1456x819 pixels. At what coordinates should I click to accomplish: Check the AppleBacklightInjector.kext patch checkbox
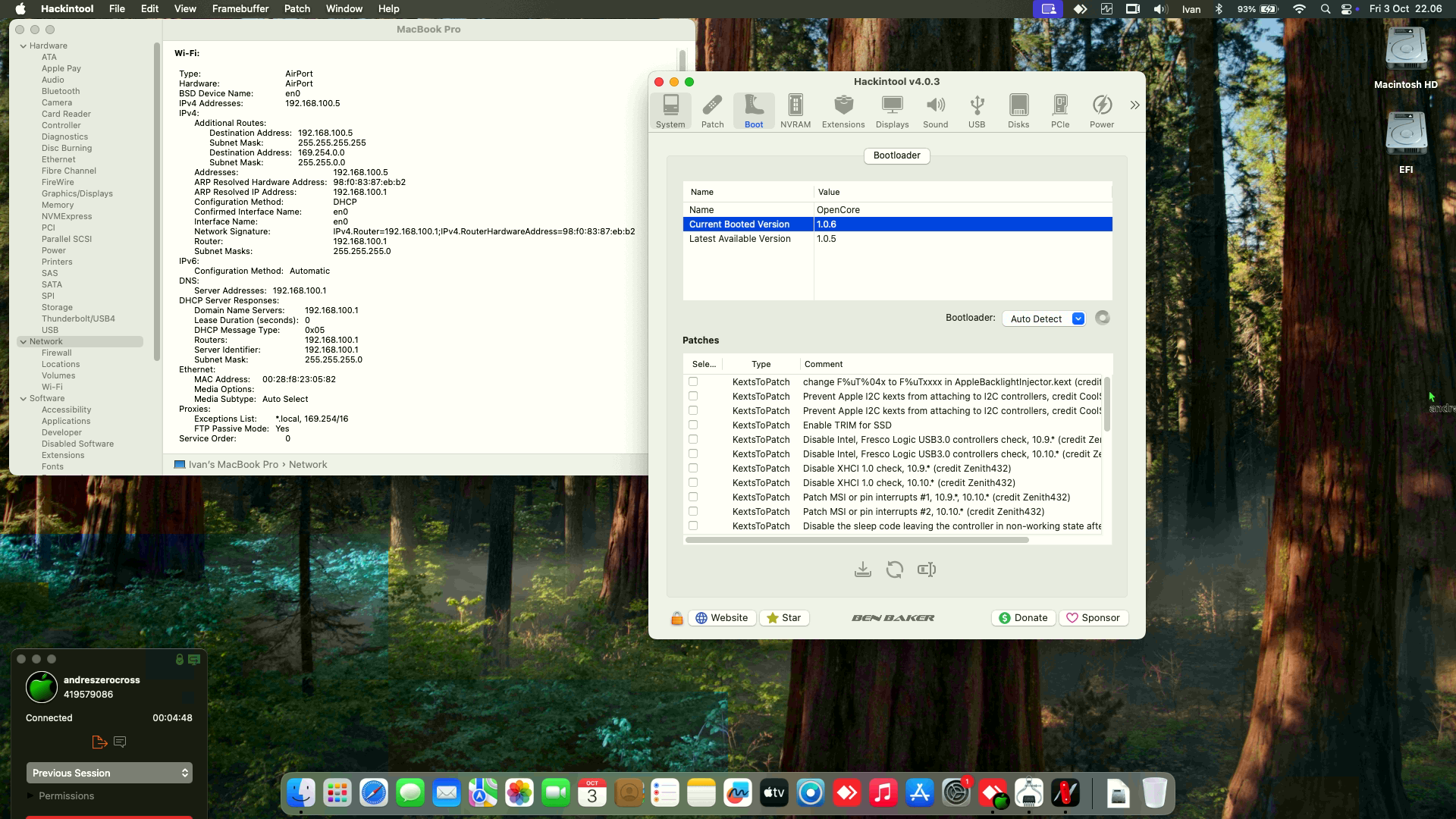(692, 381)
